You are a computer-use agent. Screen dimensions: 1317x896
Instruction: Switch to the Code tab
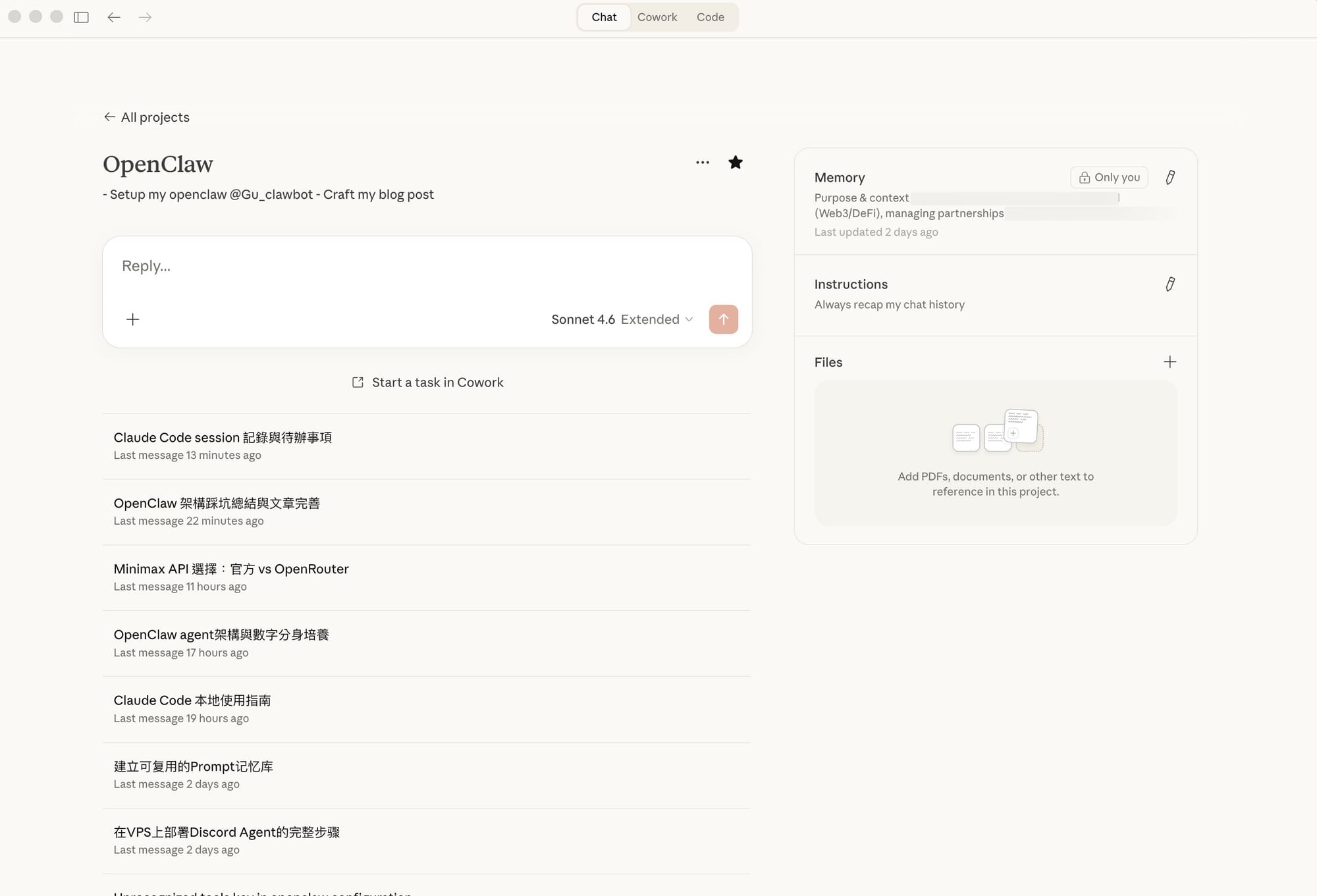710,17
